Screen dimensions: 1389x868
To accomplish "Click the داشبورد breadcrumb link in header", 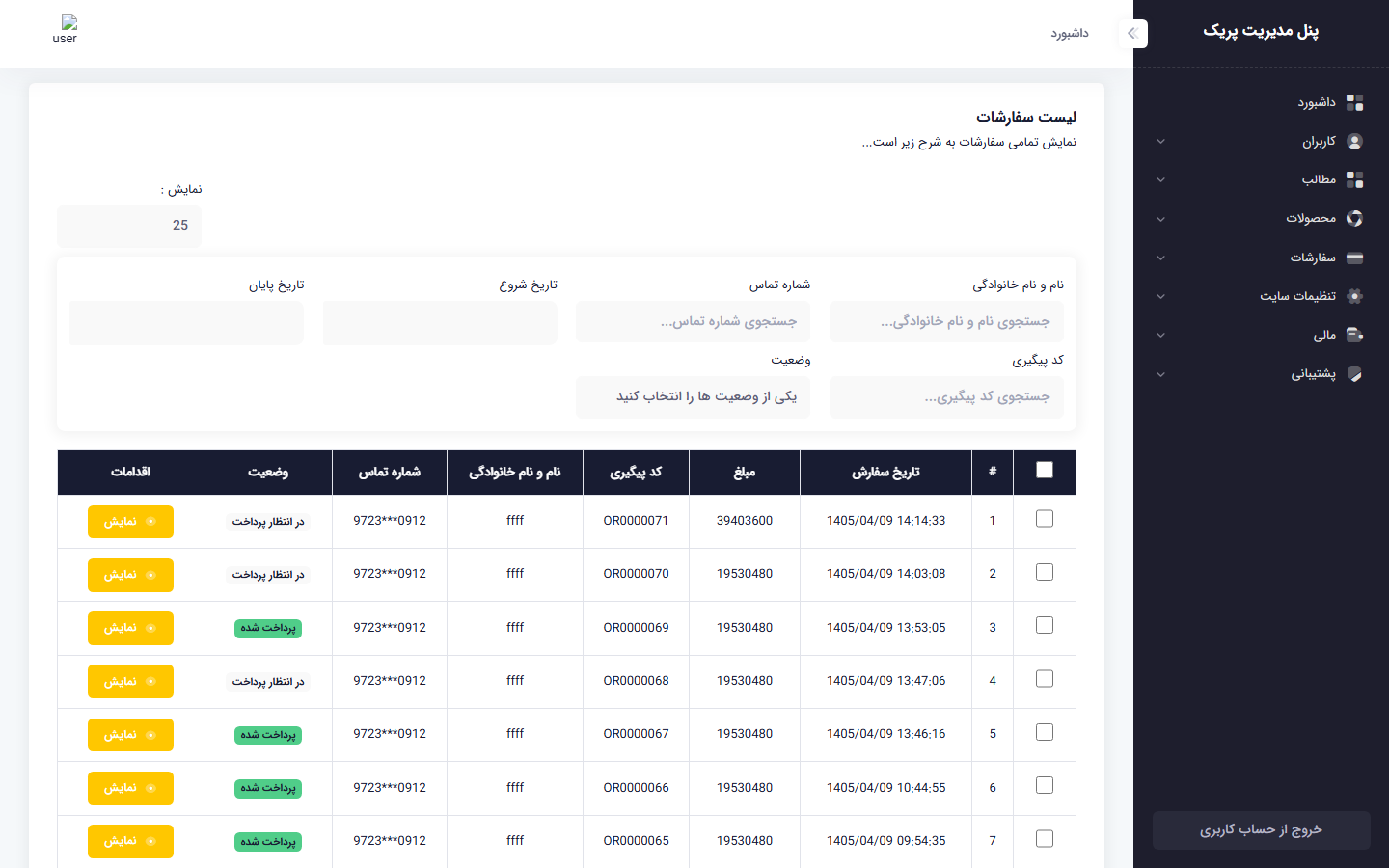I will click(x=1070, y=34).
